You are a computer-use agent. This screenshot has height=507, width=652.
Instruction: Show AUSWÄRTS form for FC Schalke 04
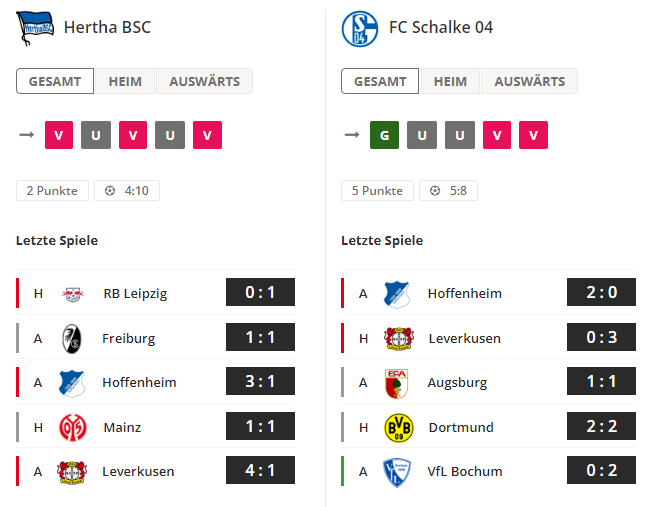[529, 81]
